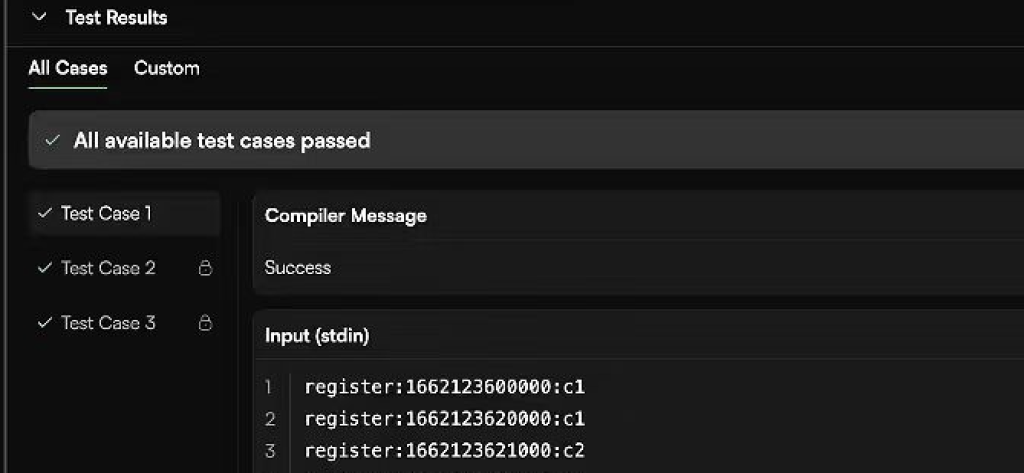Click the Compiler Message header
The width and height of the screenshot is (1024, 473).
click(x=345, y=216)
